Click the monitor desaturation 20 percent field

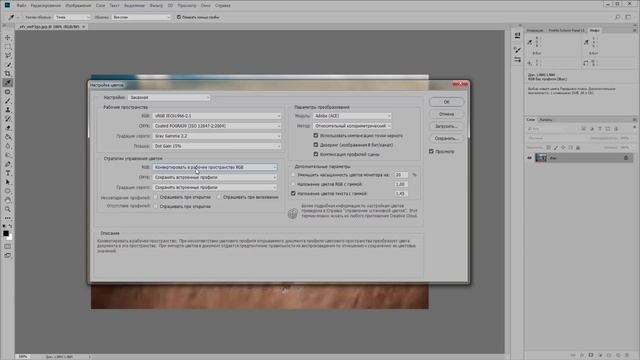tap(401, 175)
